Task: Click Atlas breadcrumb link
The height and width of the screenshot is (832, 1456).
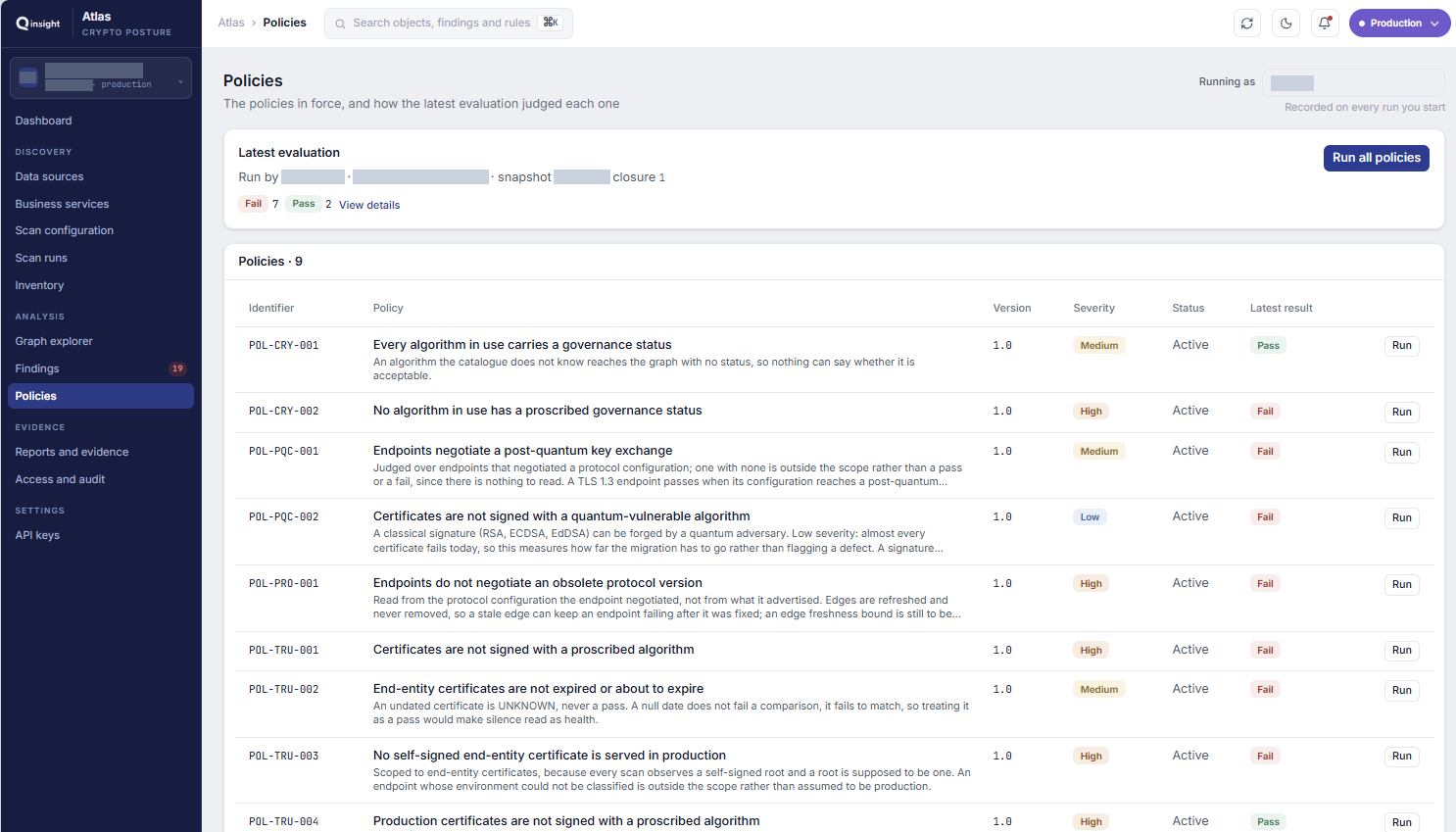Action: (x=231, y=23)
